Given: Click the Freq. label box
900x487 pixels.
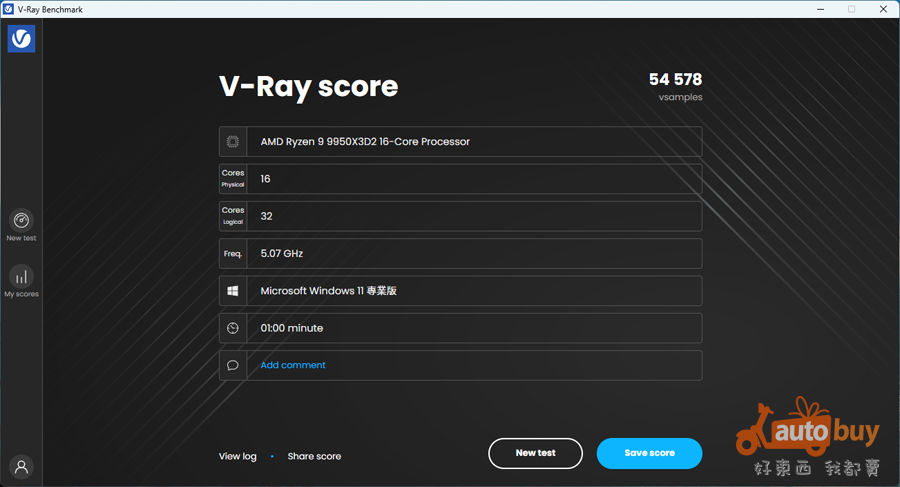Looking at the screenshot, I should pyautogui.click(x=233, y=254).
